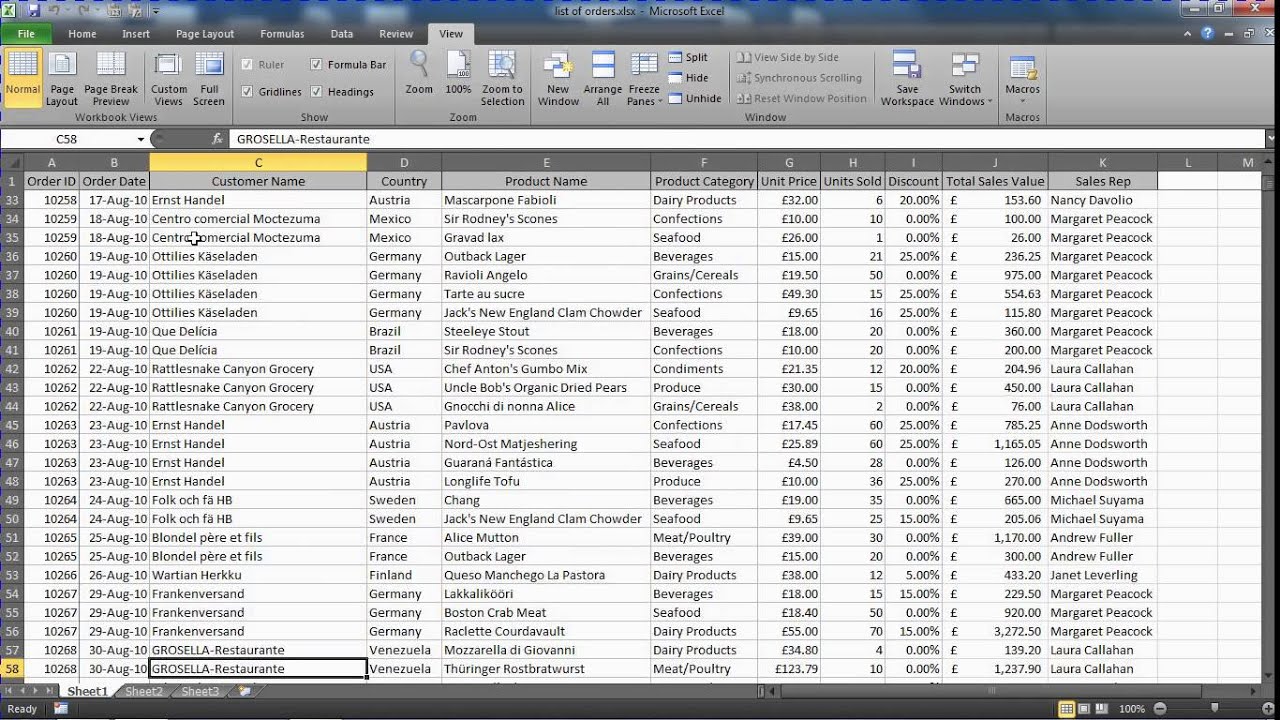Switch to Full Screen view
The height and width of the screenshot is (720, 1280).
click(209, 78)
